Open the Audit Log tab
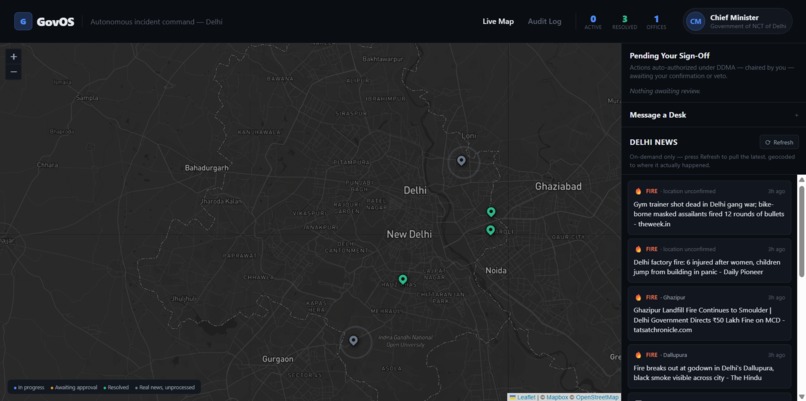Screen dimensions: 806x401 (544, 22)
